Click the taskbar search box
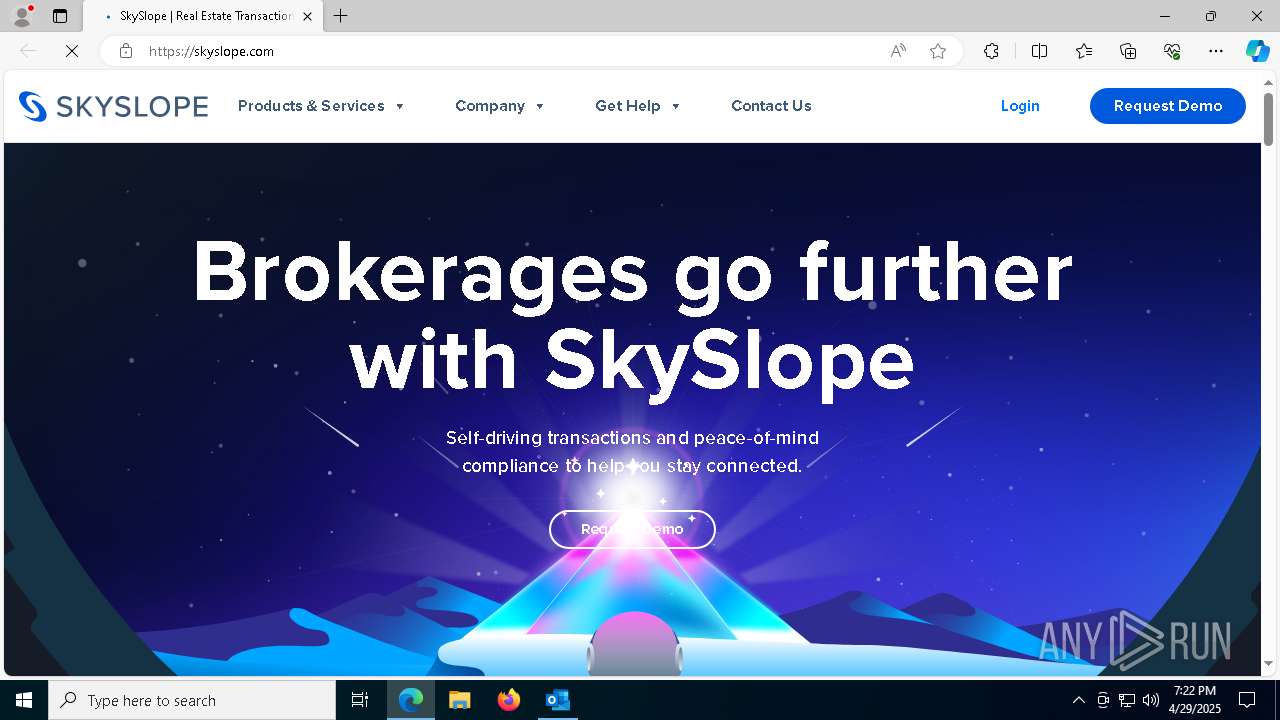Screen dimensions: 1280x720 coord(192,700)
